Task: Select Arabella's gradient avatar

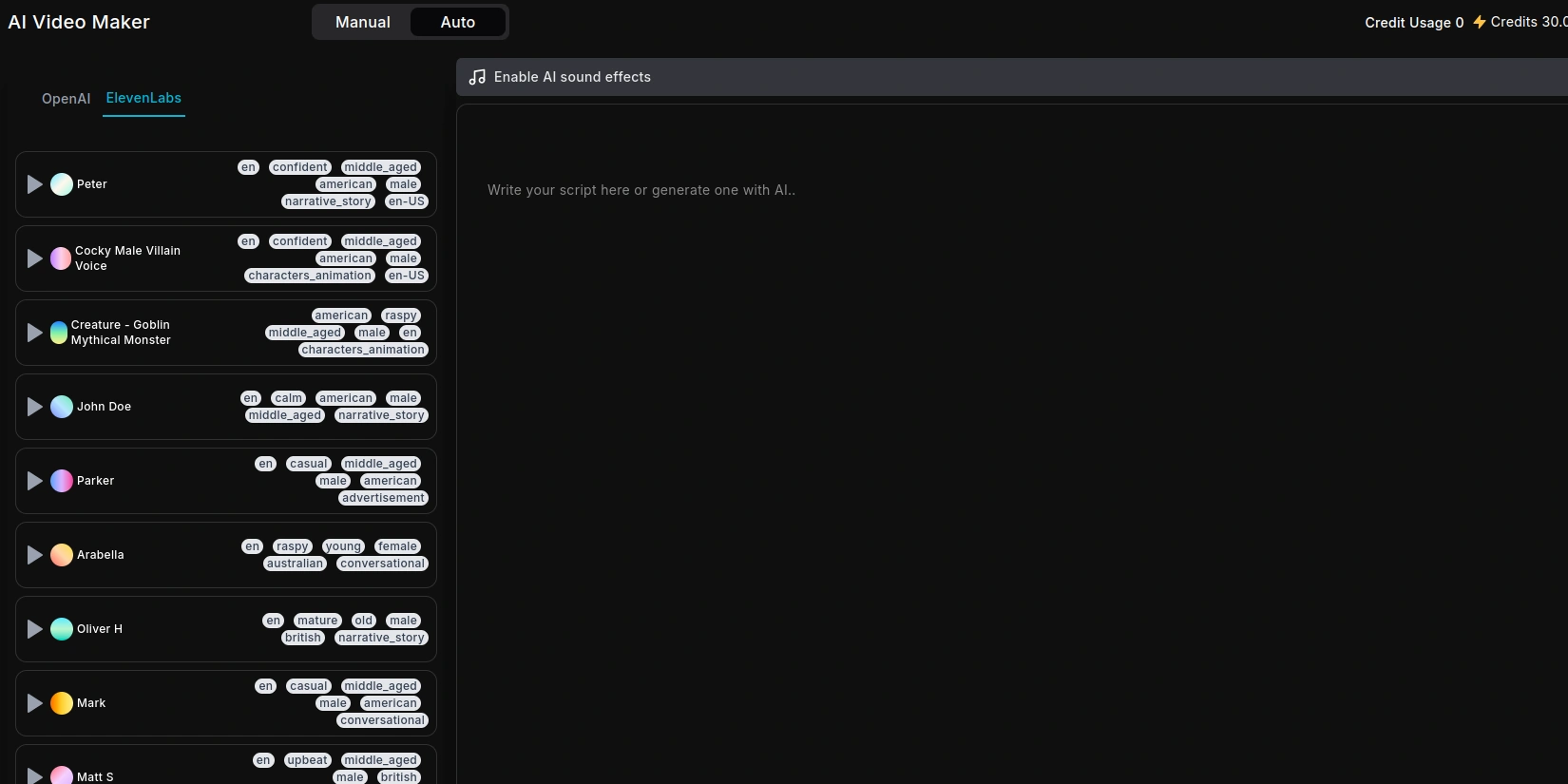Action: 62,555
